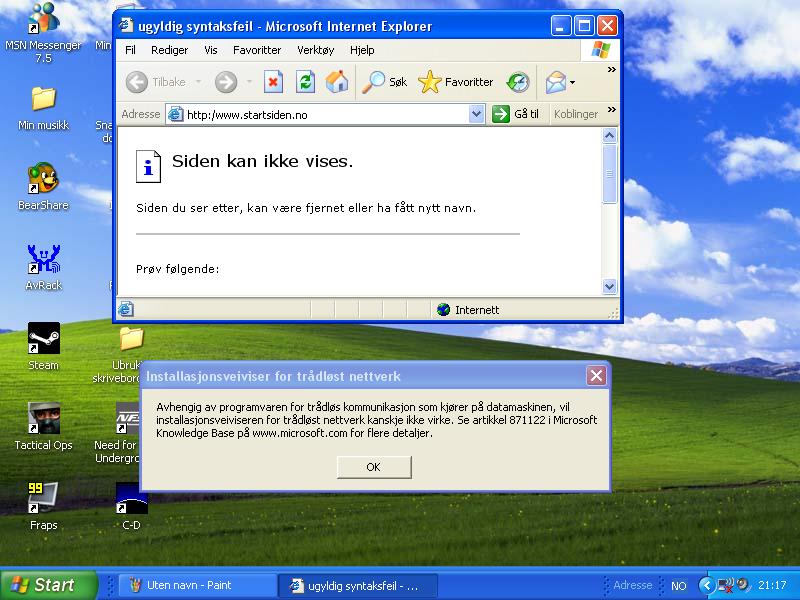The height and width of the screenshot is (600, 800).
Task: Open the Verktøy menu
Action: click(x=315, y=50)
